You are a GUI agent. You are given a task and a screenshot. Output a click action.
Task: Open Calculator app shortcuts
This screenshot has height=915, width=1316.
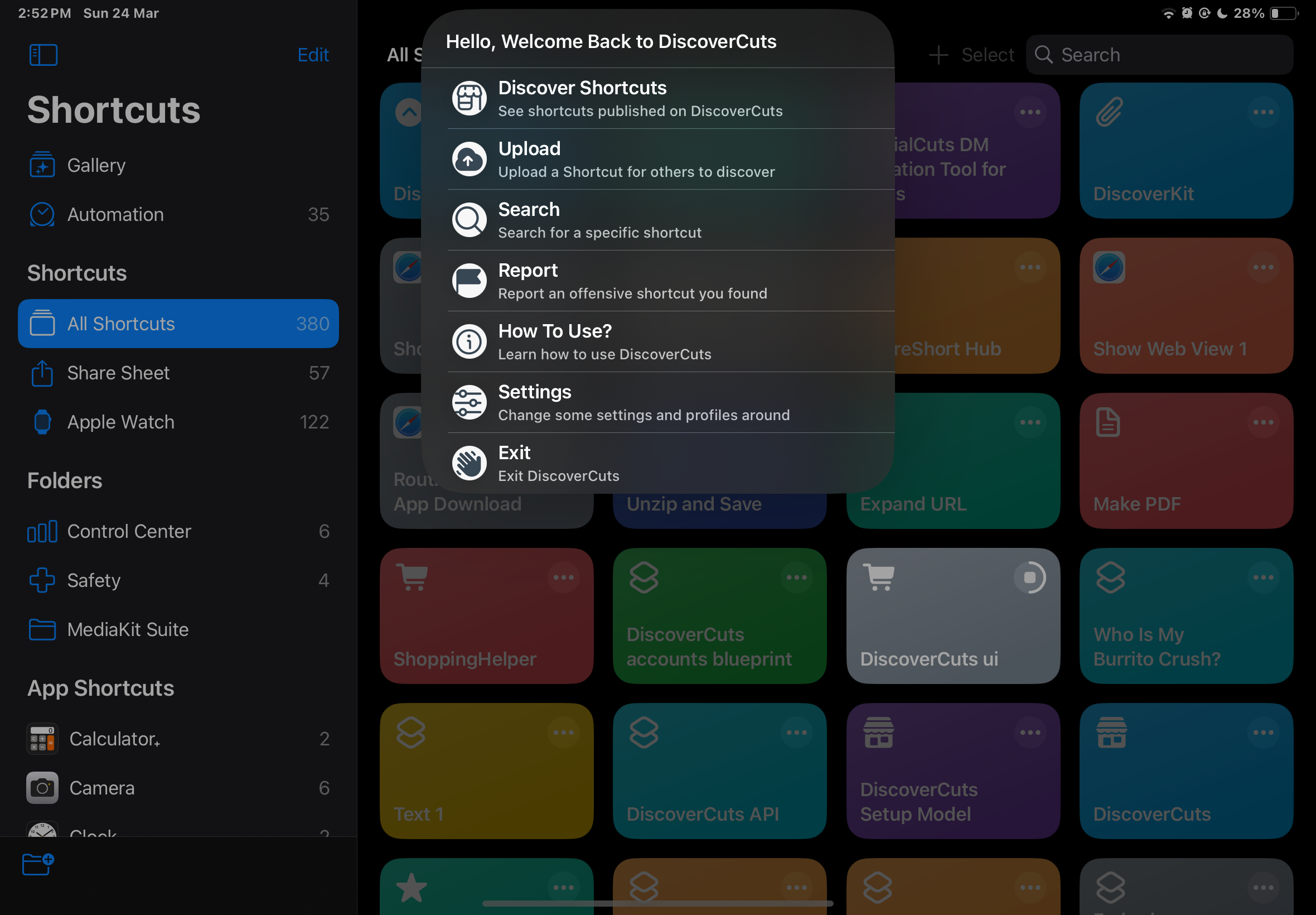178,739
